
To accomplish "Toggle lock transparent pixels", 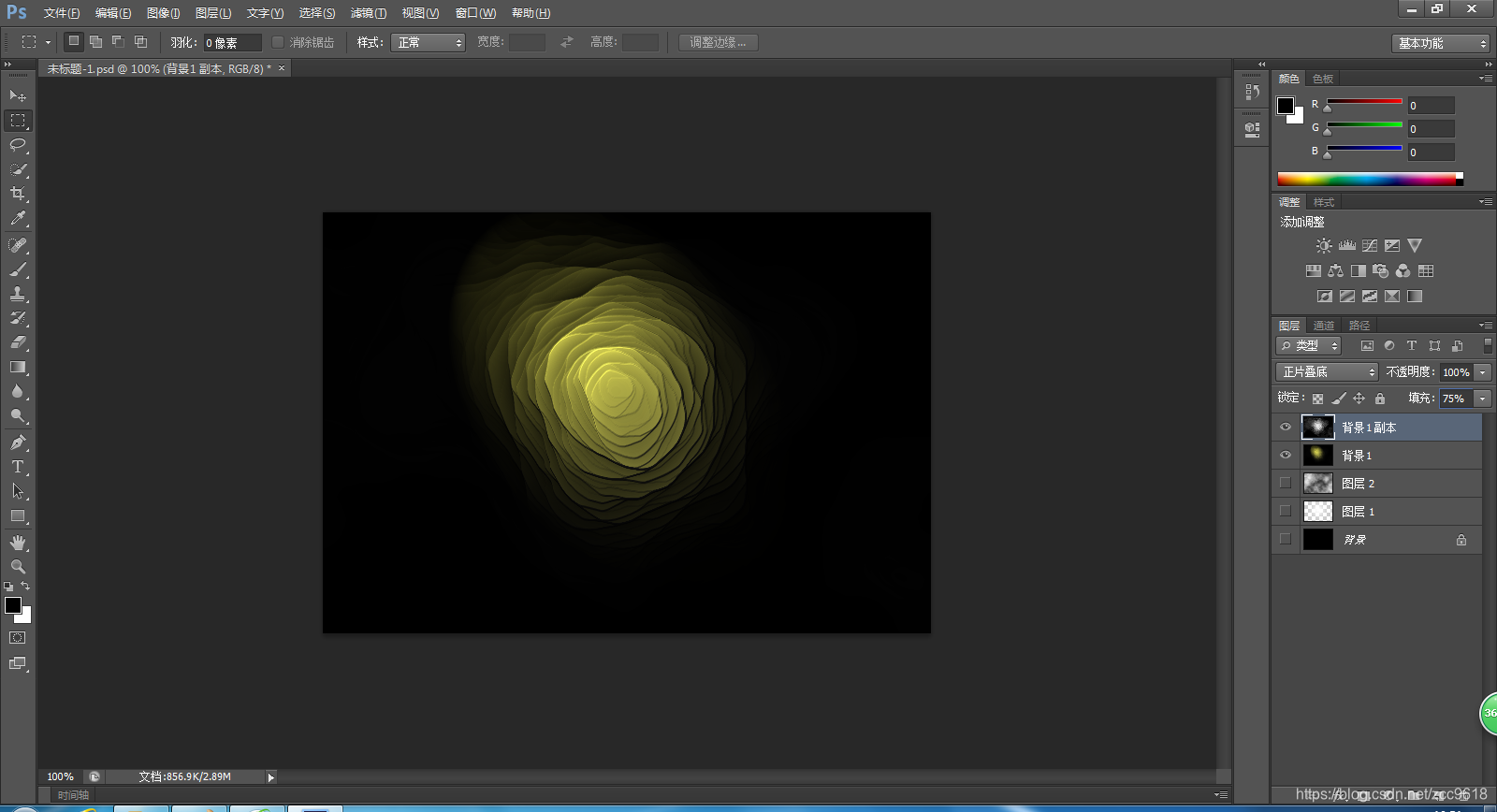I will [1317, 399].
